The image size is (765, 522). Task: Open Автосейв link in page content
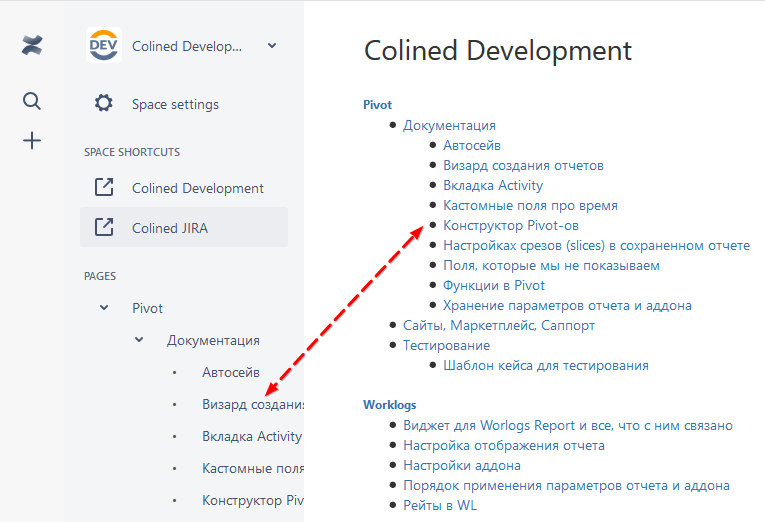[471, 145]
